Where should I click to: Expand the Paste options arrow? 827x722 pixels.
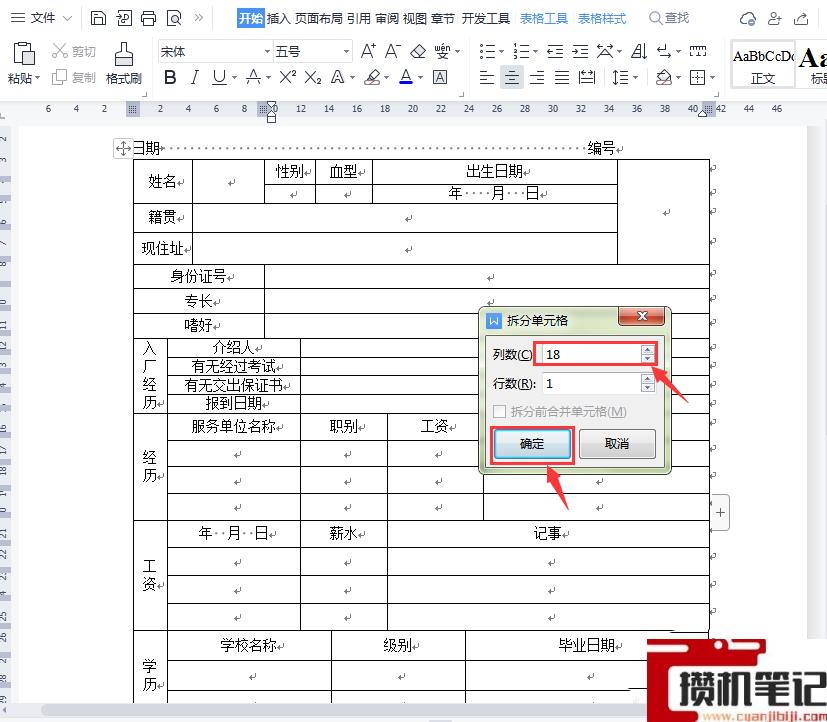click(37, 78)
